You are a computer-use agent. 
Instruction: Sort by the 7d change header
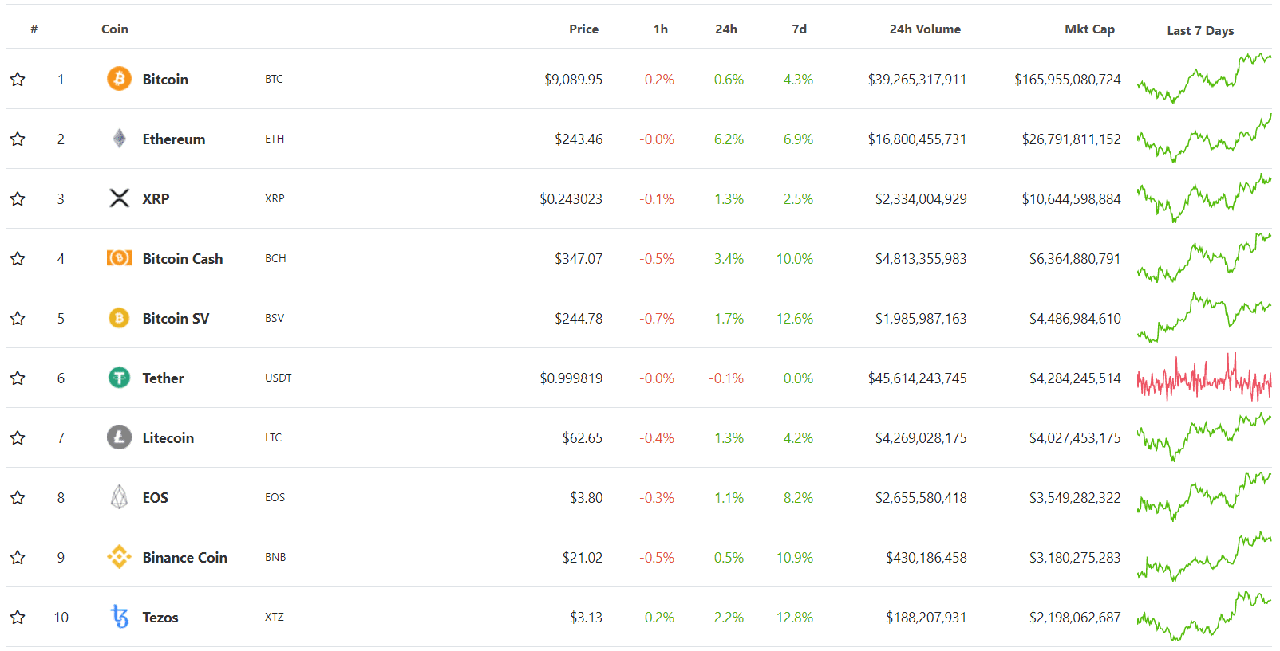coord(799,29)
